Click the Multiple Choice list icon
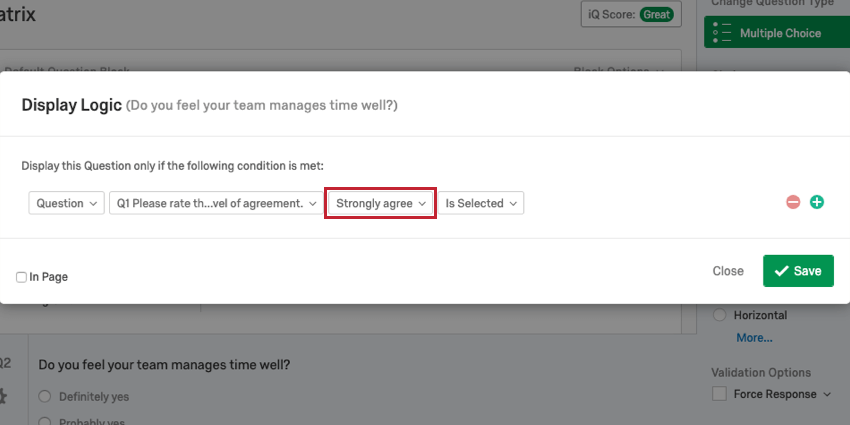This screenshot has height=425, width=850. coord(722,33)
